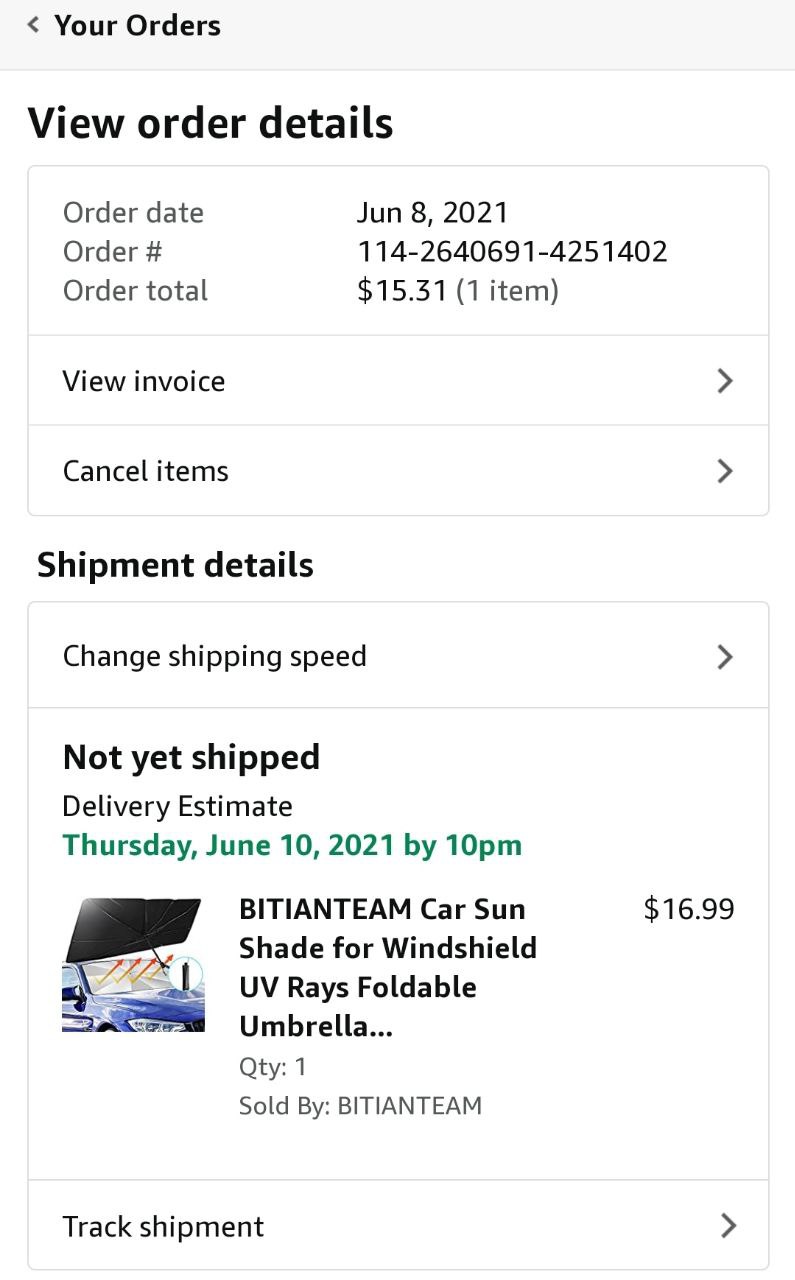Tap the chevron arrow on Cancel items
Image resolution: width=795 pixels, height=1280 pixels.
[x=726, y=471]
